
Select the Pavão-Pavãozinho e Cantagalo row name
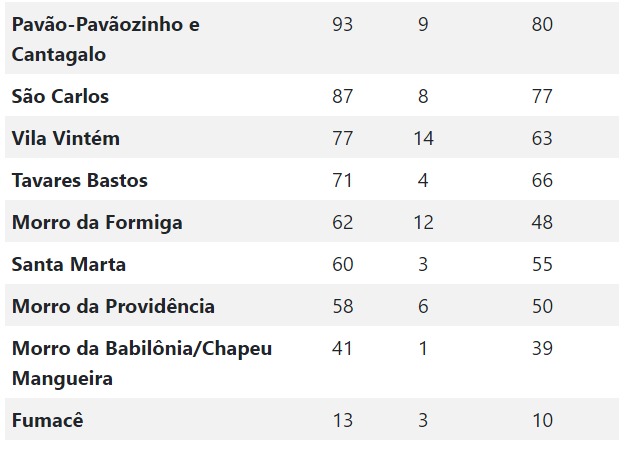[106, 39]
